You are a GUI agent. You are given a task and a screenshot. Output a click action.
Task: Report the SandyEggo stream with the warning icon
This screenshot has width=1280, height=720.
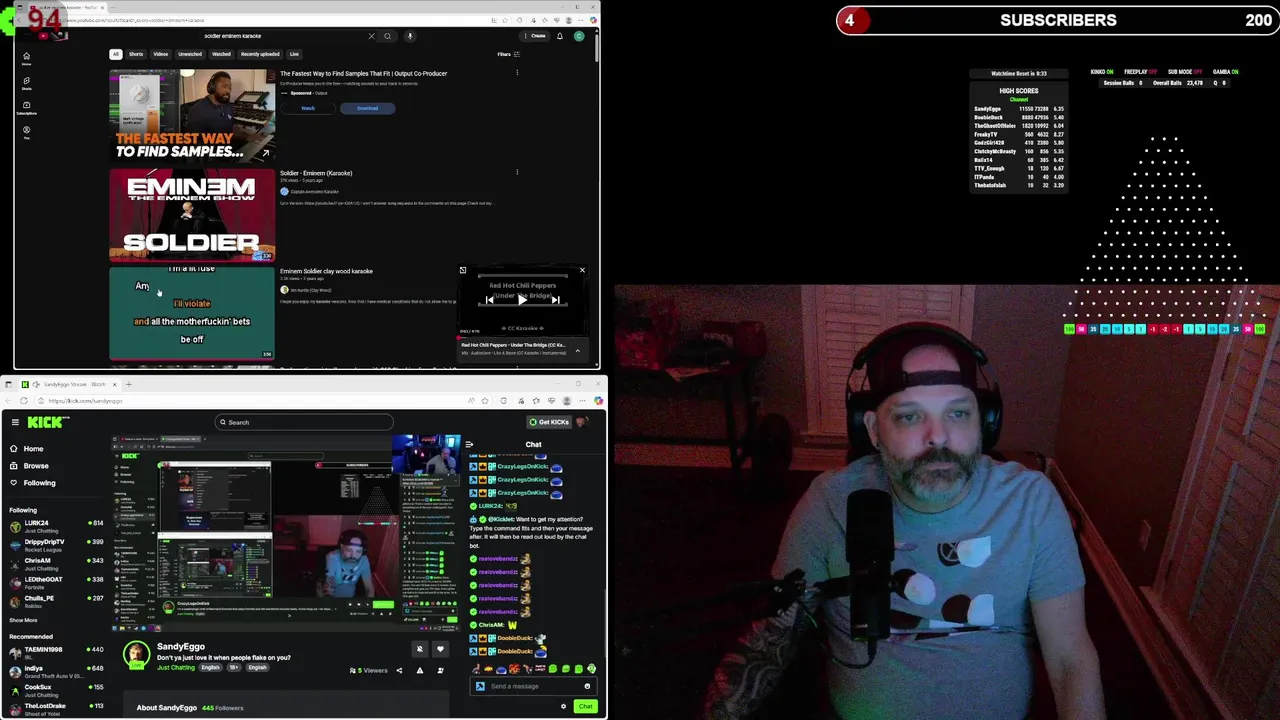420,670
